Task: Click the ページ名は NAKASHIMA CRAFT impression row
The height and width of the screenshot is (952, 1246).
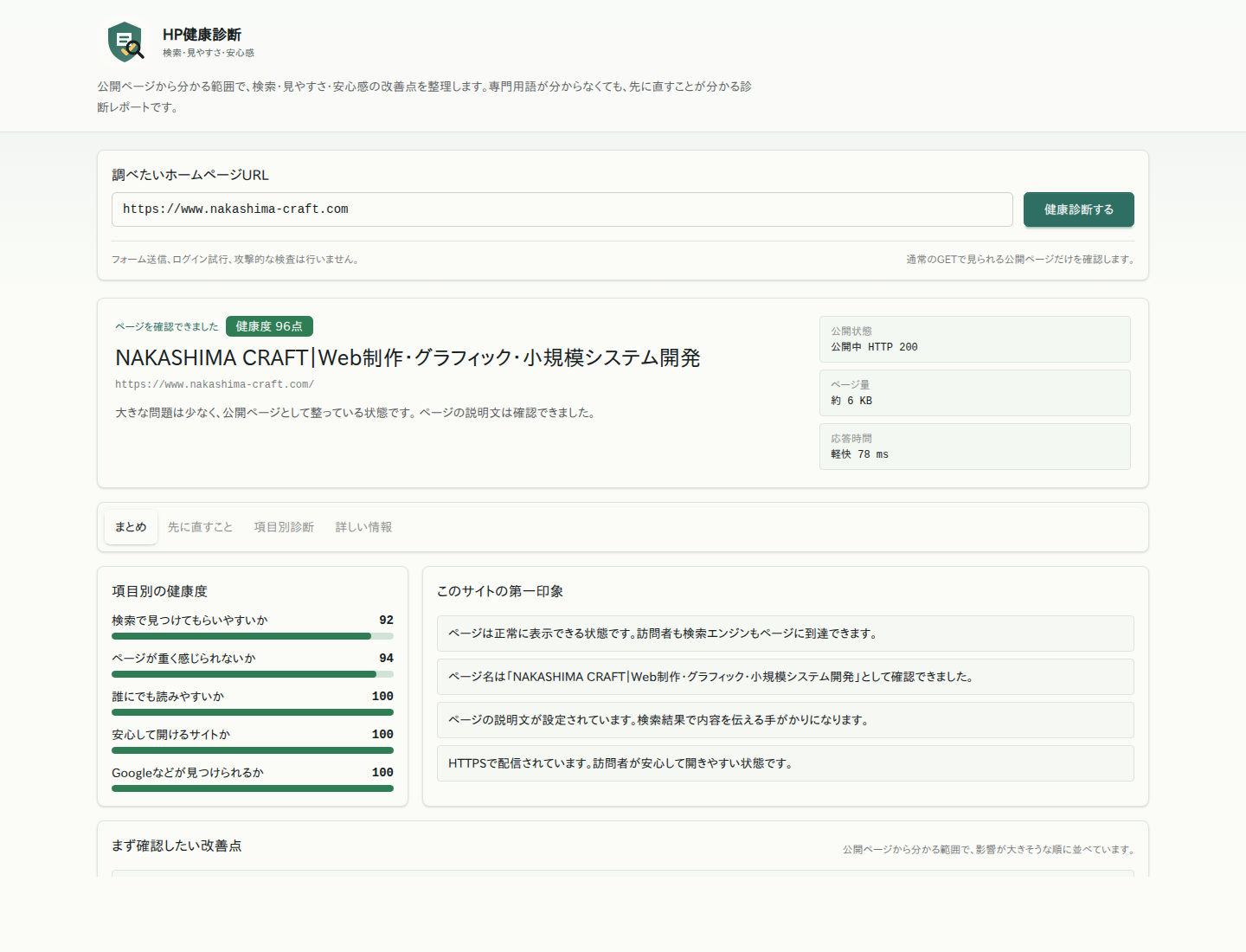Action: click(x=785, y=677)
